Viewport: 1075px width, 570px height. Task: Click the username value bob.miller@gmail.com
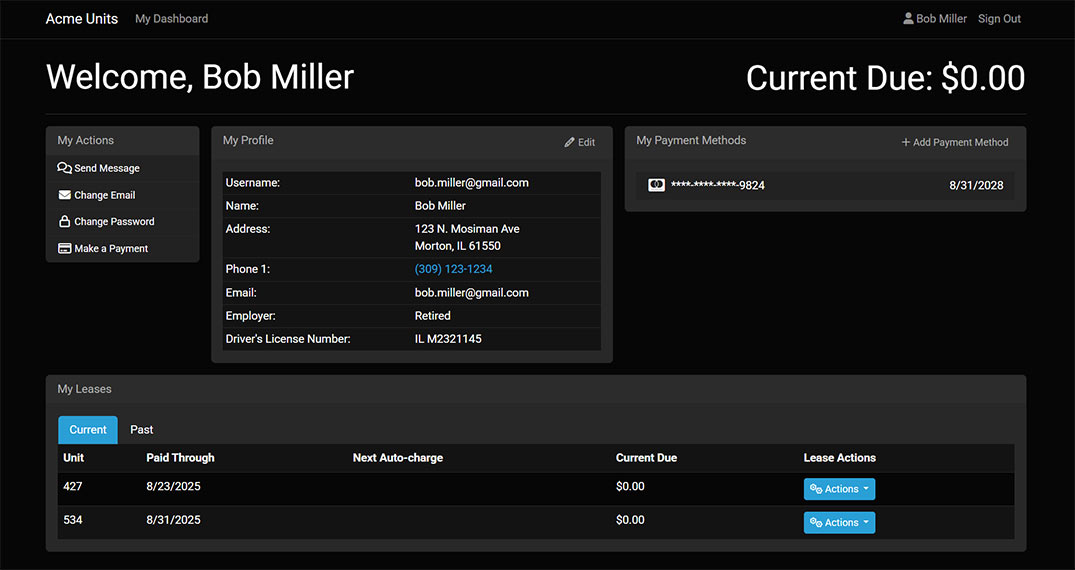coord(472,182)
